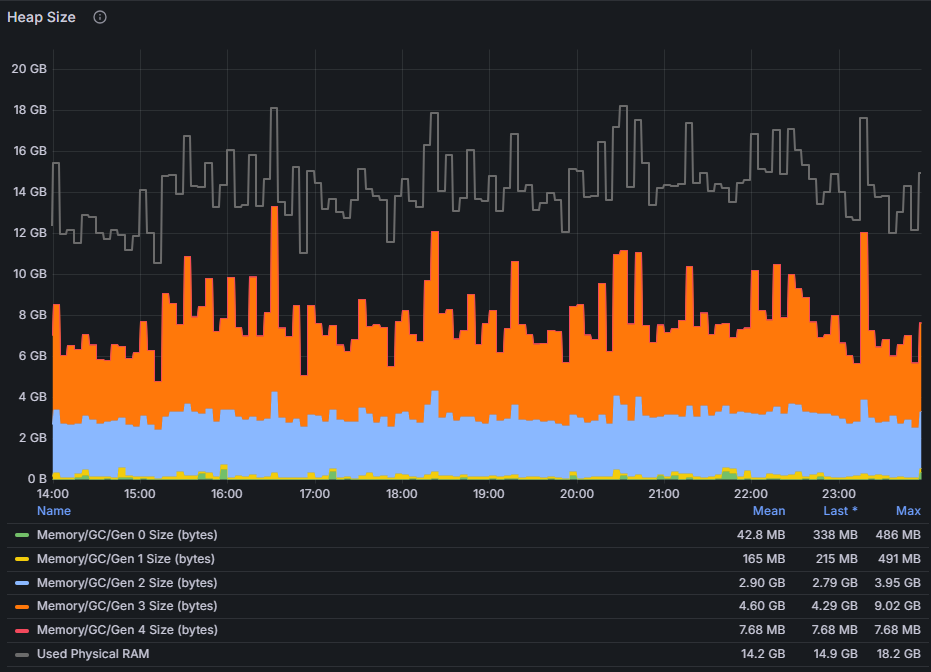Click the 20 GB label on the Y axis
This screenshot has height=672, width=931.
[29, 69]
